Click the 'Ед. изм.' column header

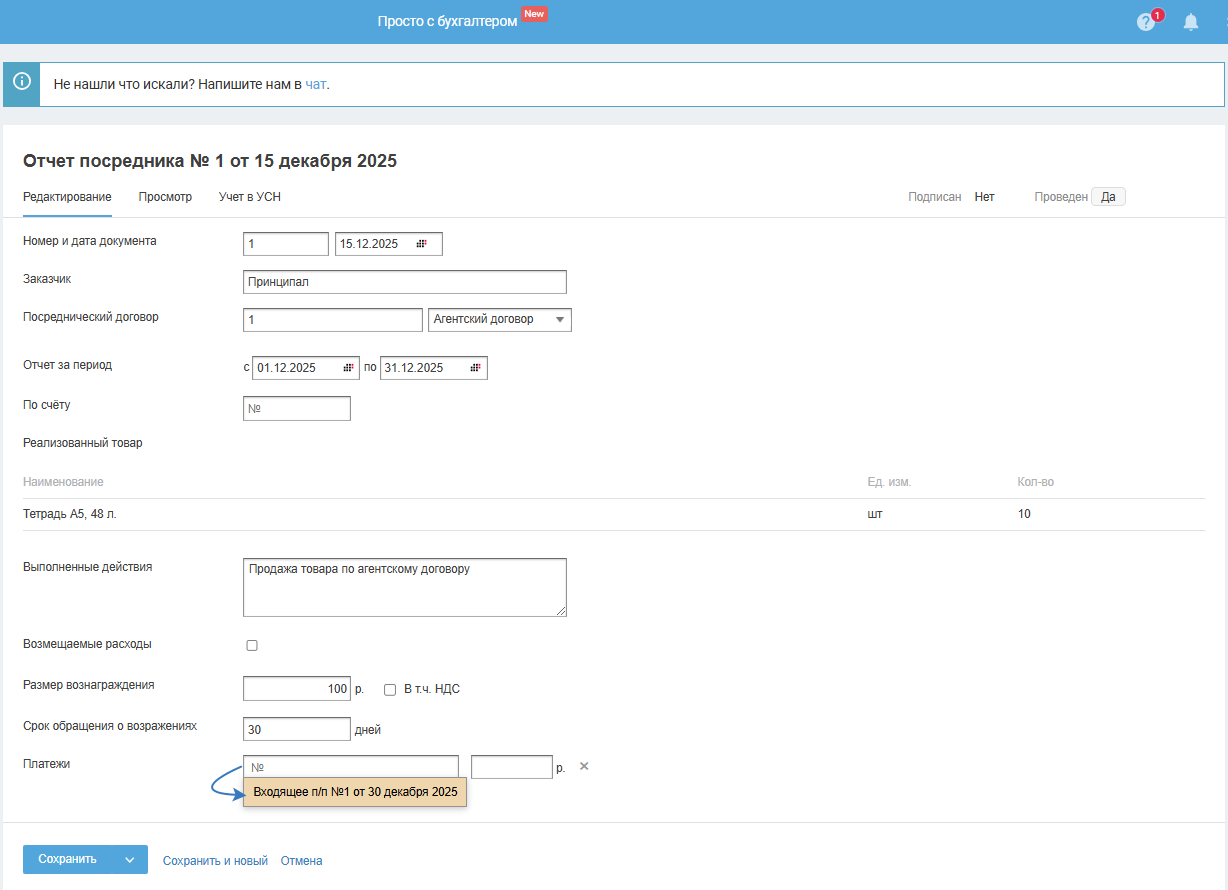(x=889, y=482)
